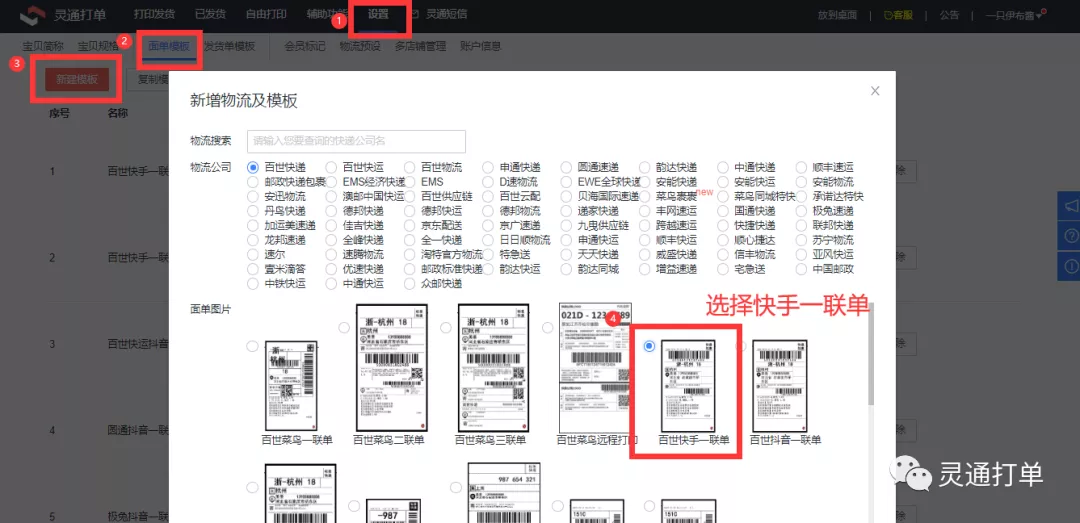Switch to 面单模板 tab
The height and width of the screenshot is (523, 1080).
tap(169, 46)
